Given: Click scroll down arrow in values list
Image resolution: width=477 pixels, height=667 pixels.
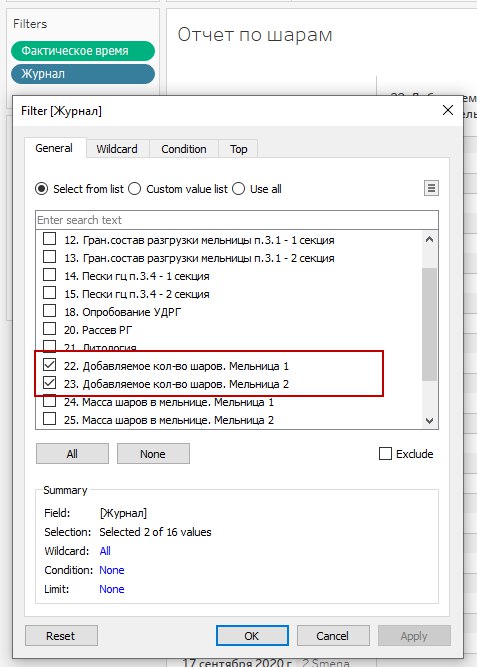Looking at the screenshot, I should point(429,421).
